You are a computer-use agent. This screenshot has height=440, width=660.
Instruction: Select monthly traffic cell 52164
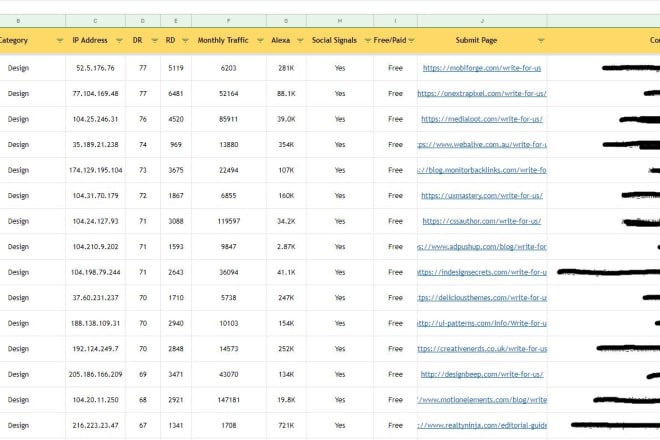pyautogui.click(x=229, y=93)
